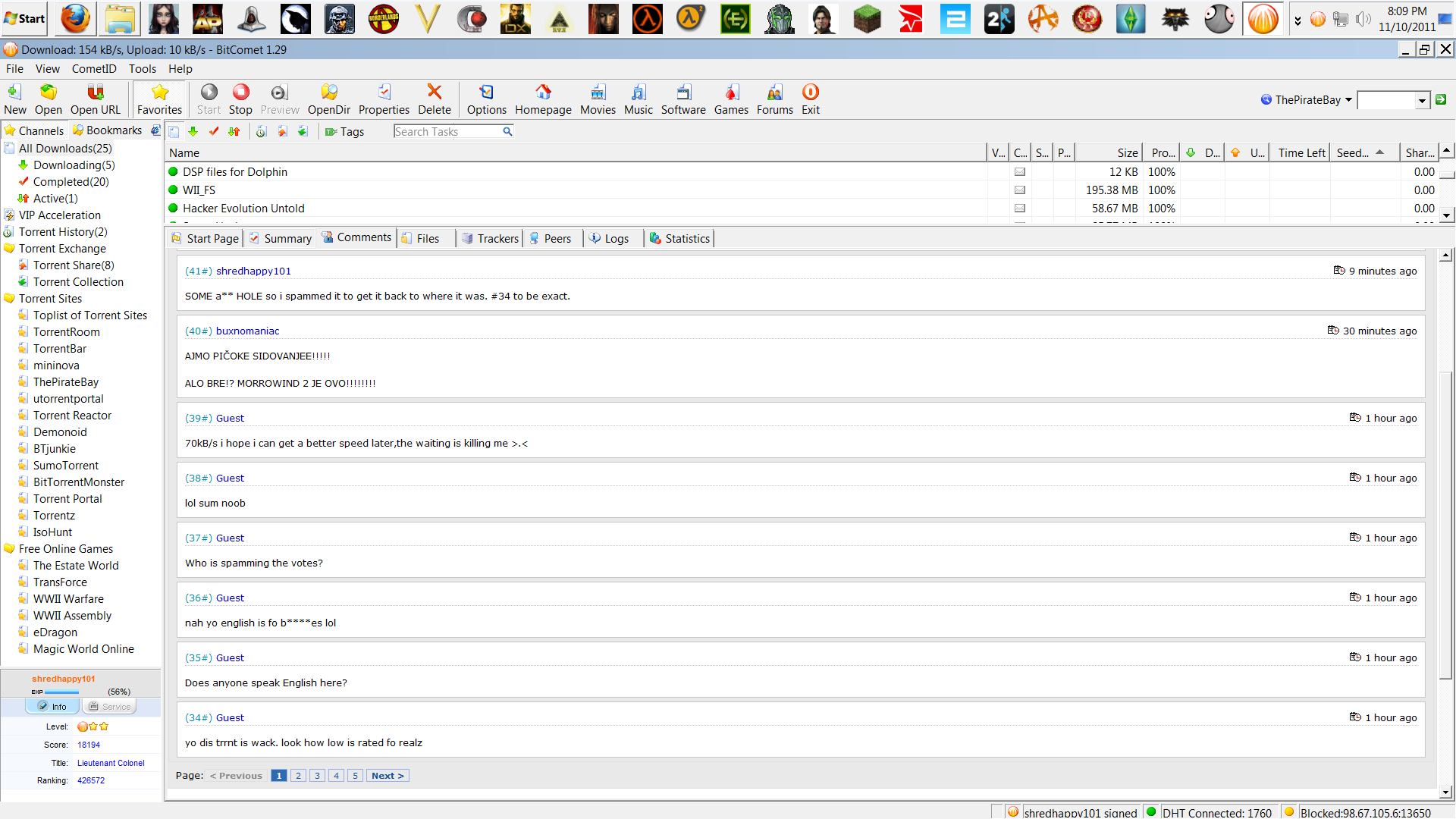Switch to the Service view in the profile panel
Image resolution: width=1456 pixels, height=819 pixels.
tap(109, 706)
